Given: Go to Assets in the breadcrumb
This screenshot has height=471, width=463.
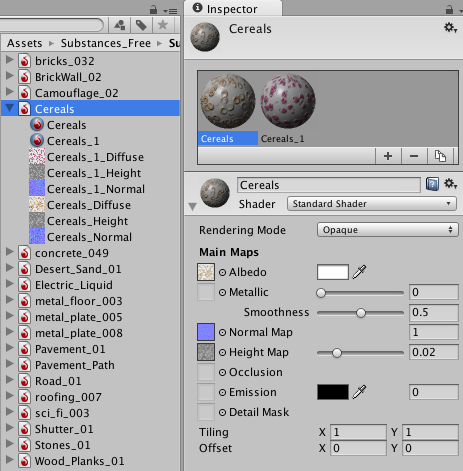Looking at the screenshot, I should (x=25, y=43).
